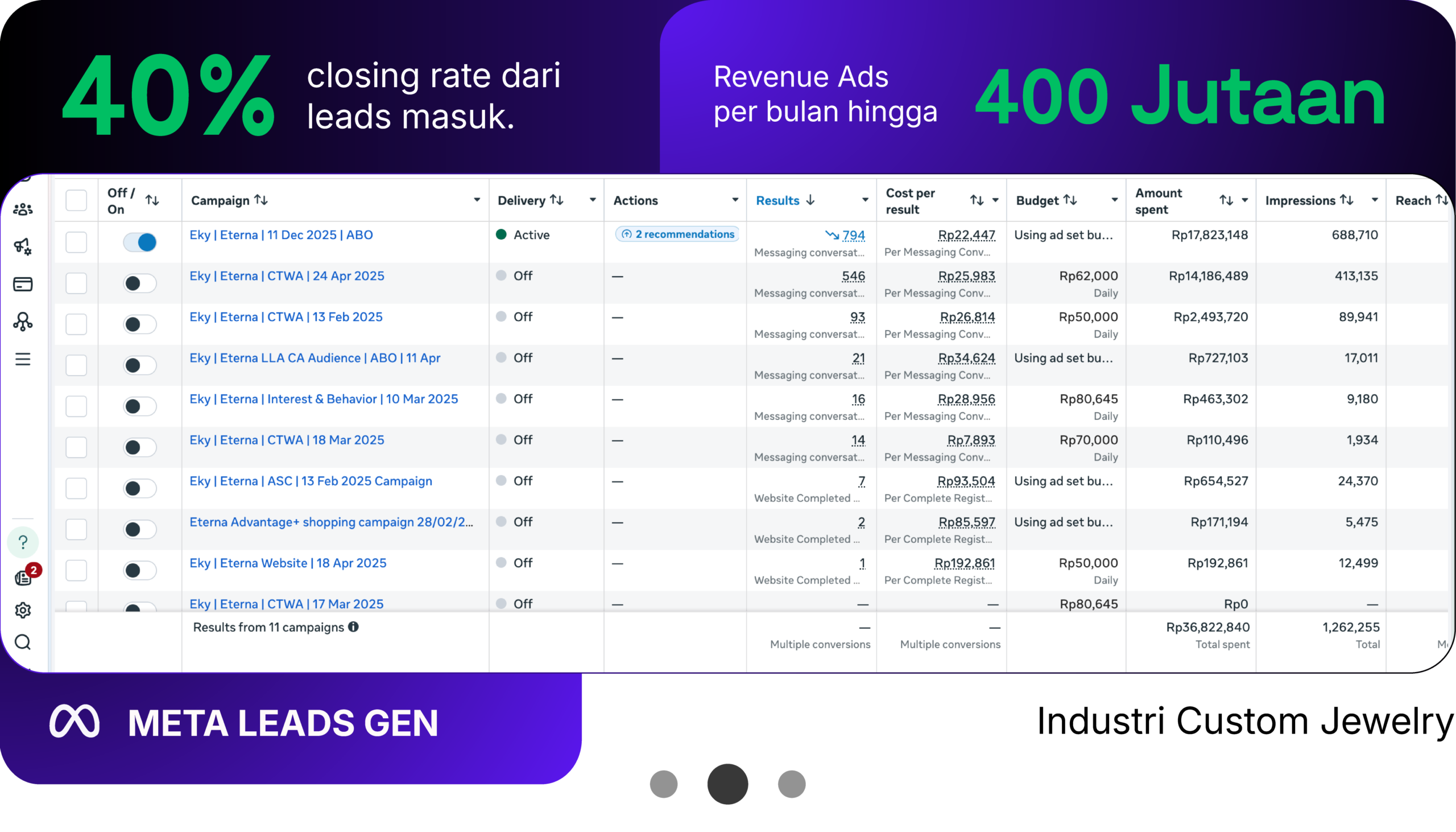Image resolution: width=1456 pixels, height=832 pixels.
Task: Open the audiences people icon in sidebar
Action: click(x=23, y=210)
